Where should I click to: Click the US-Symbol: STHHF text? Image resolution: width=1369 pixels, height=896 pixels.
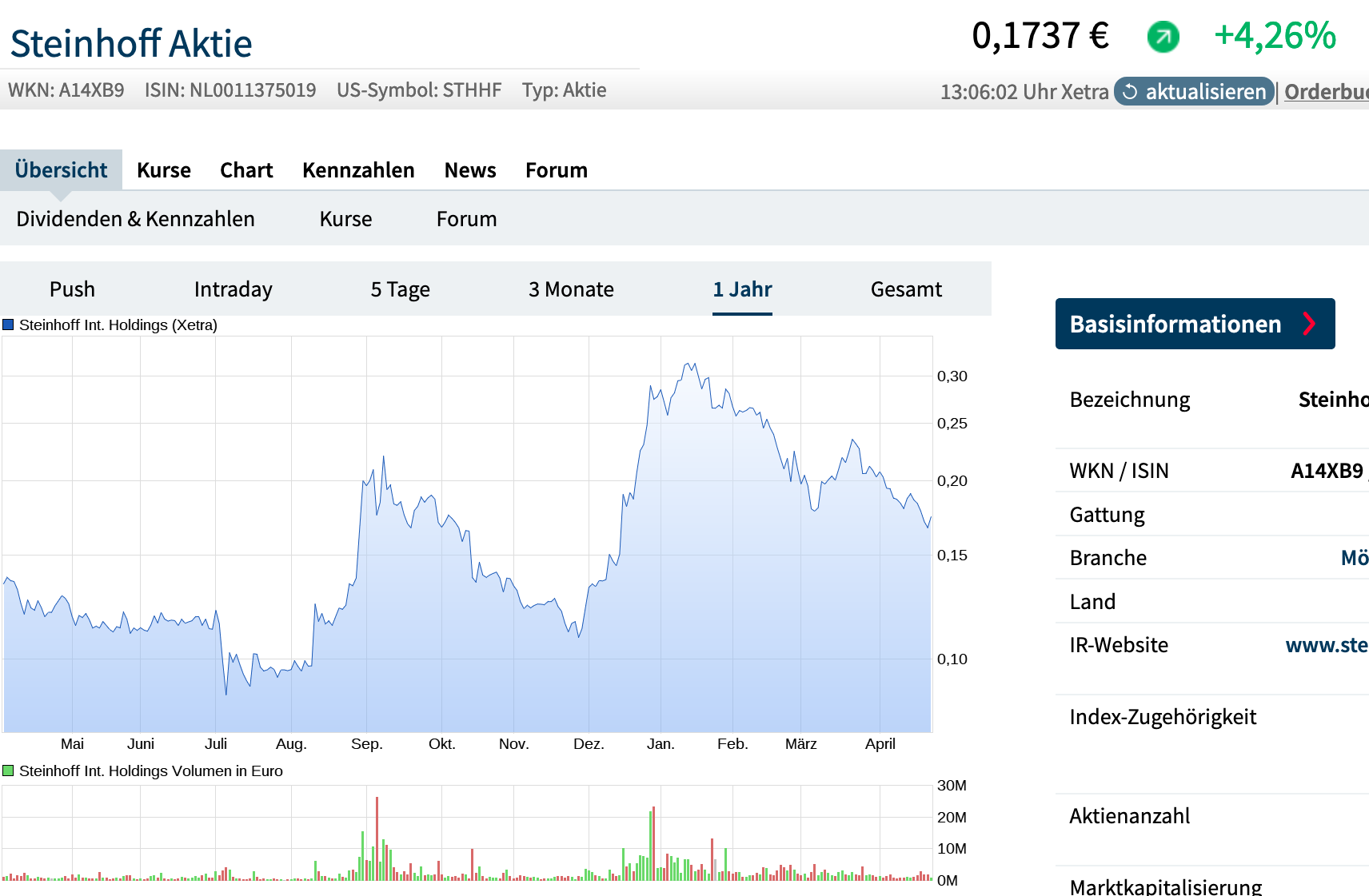419,90
